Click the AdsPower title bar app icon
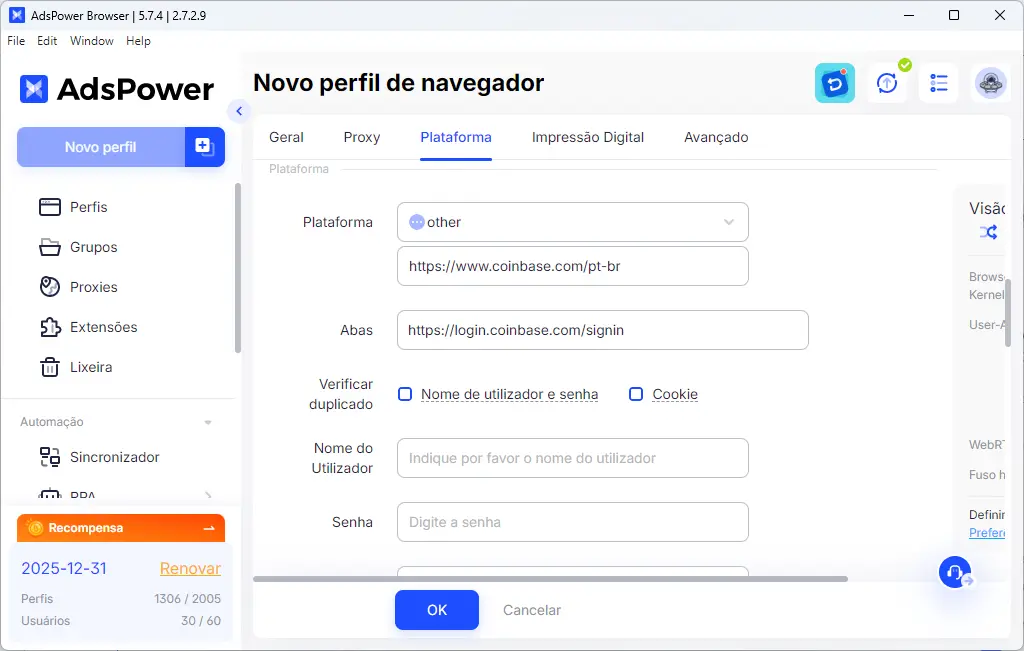Viewport: 1024px width, 651px height. pyautogui.click(x=17, y=15)
